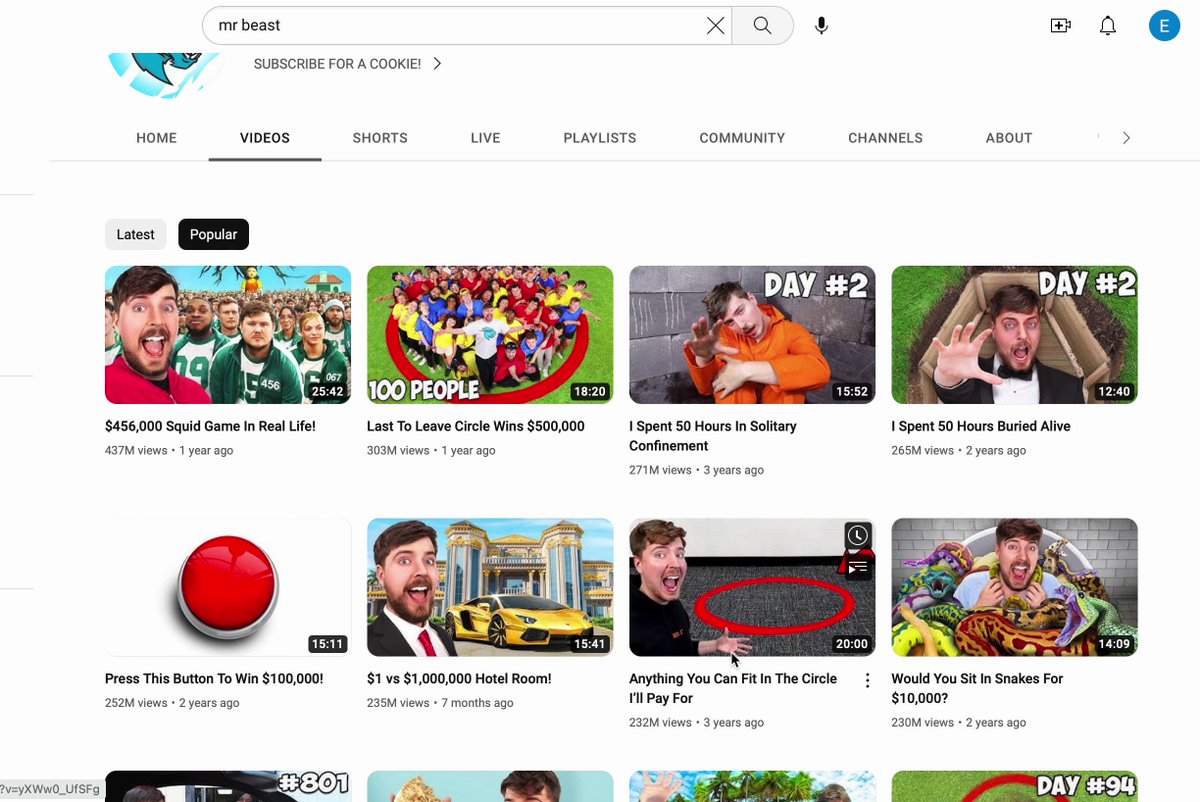Viewport: 1200px width, 802px height.
Task: Click the Watch Later clock icon on thumbnail
Action: [x=858, y=536]
